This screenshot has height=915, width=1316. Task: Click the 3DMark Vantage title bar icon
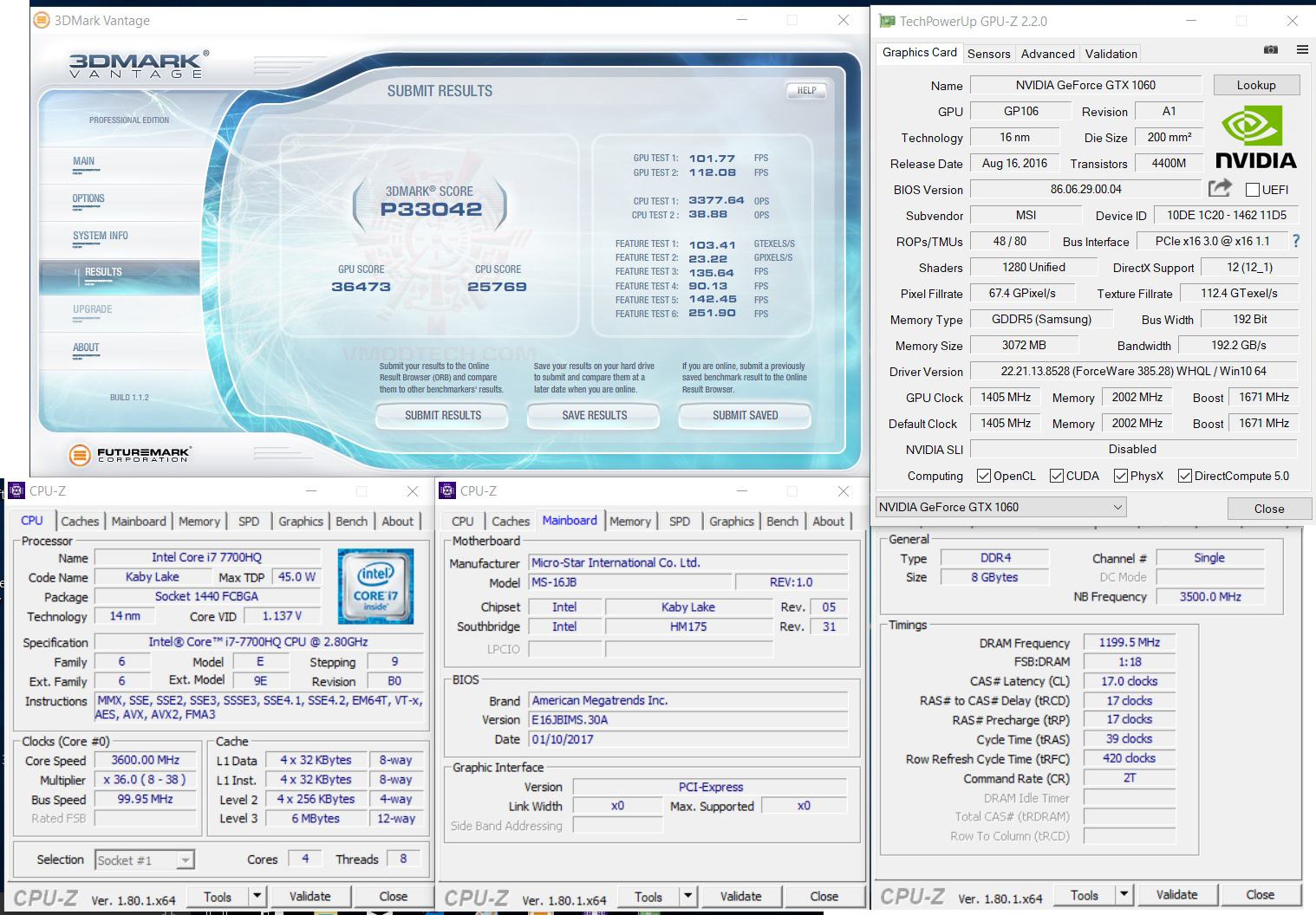[41, 20]
